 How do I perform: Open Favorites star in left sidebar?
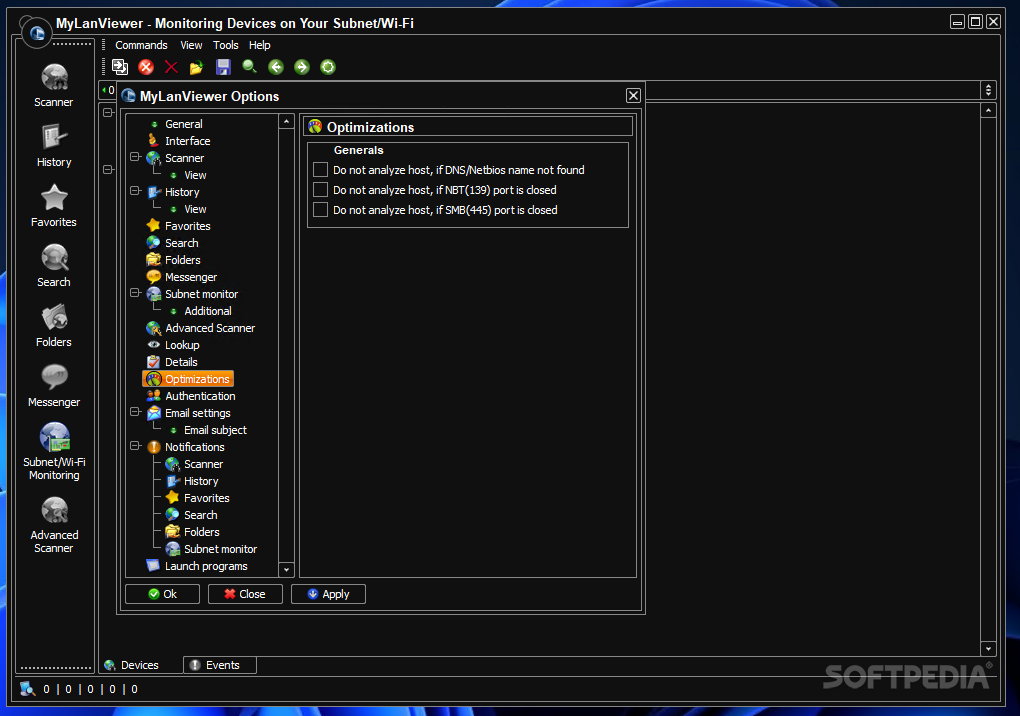[54, 206]
